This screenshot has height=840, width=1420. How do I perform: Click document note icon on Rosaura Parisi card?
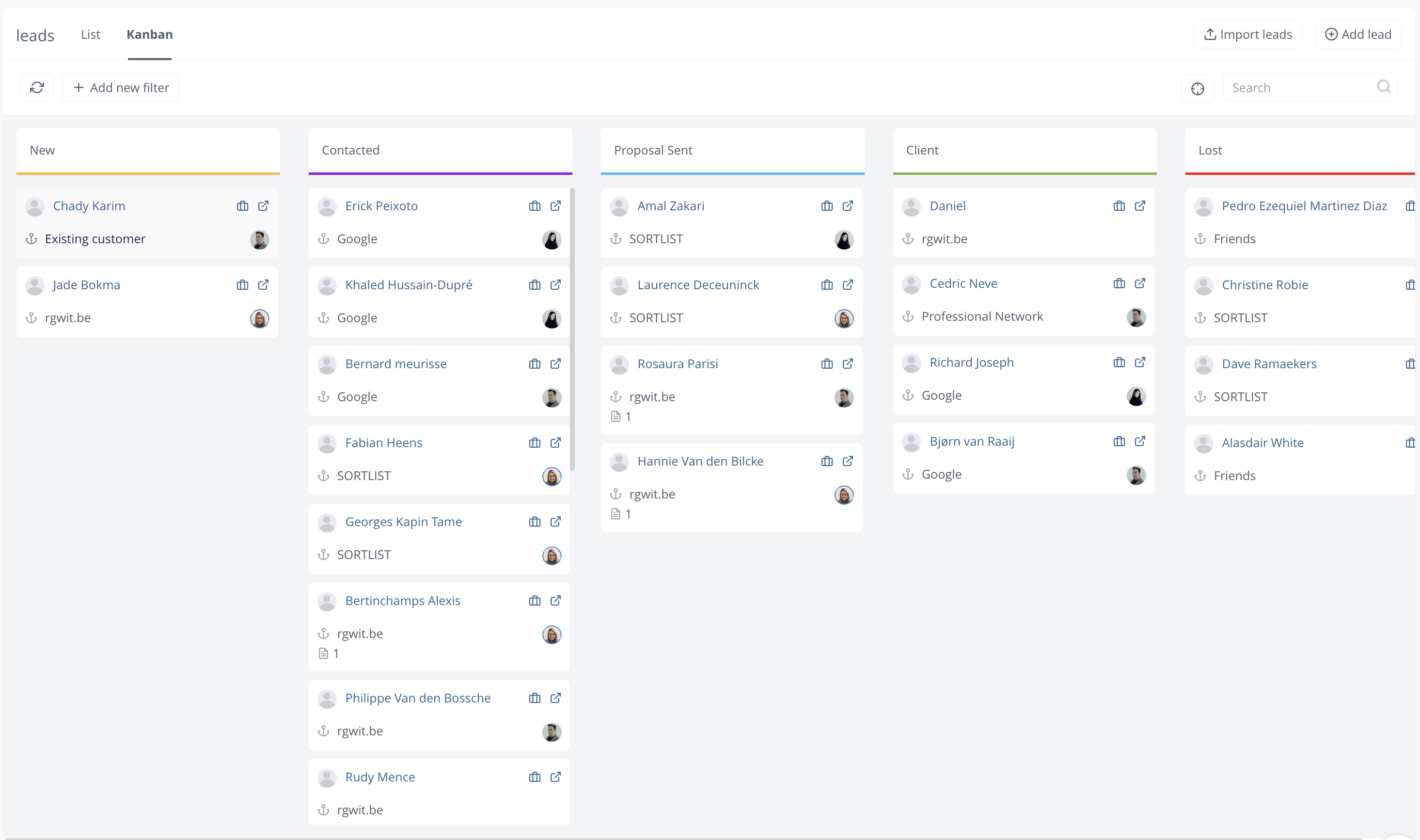[x=615, y=417]
